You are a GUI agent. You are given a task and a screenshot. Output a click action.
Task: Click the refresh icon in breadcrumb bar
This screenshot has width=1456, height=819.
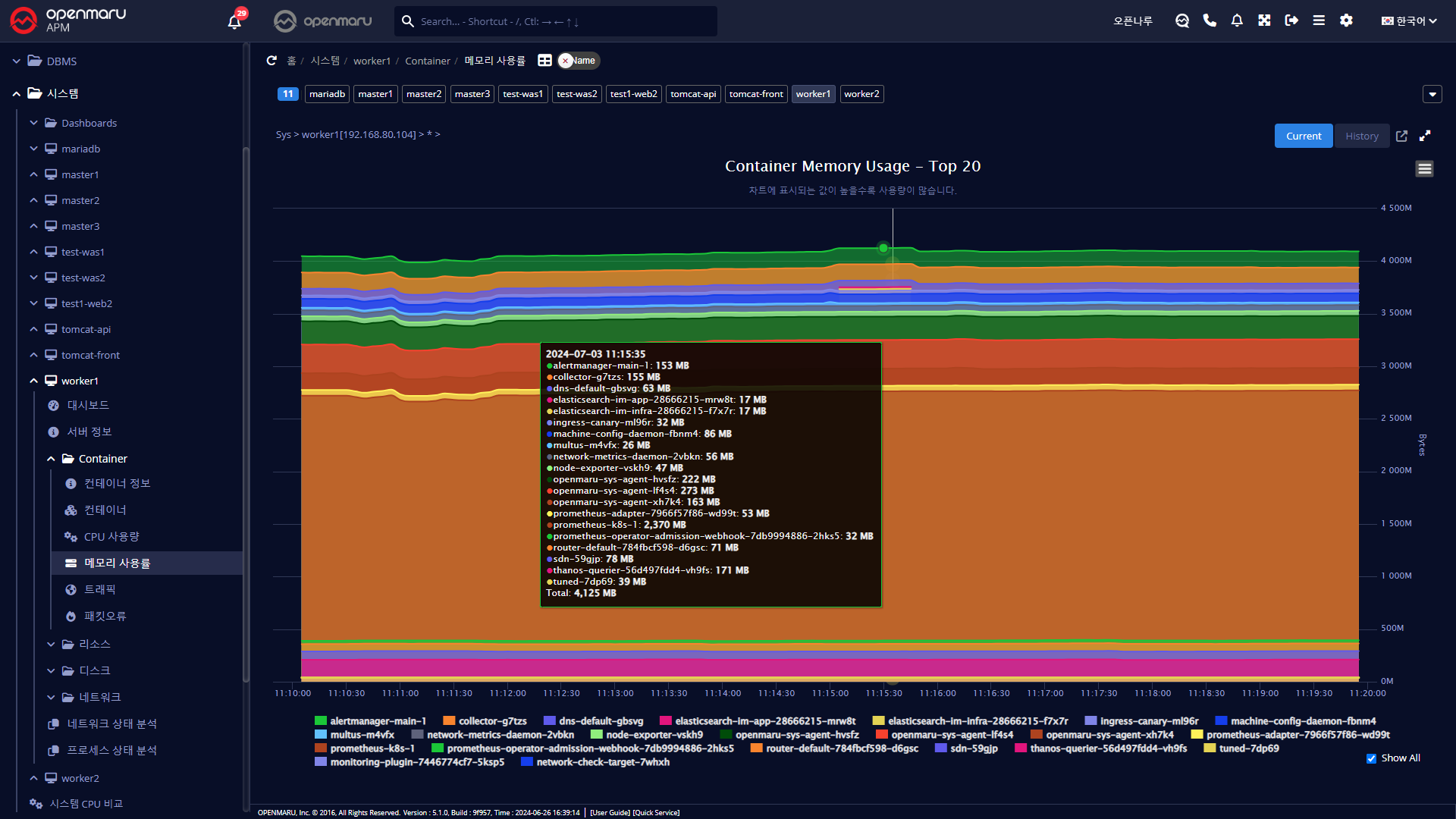pyautogui.click(x=271, y=61)
